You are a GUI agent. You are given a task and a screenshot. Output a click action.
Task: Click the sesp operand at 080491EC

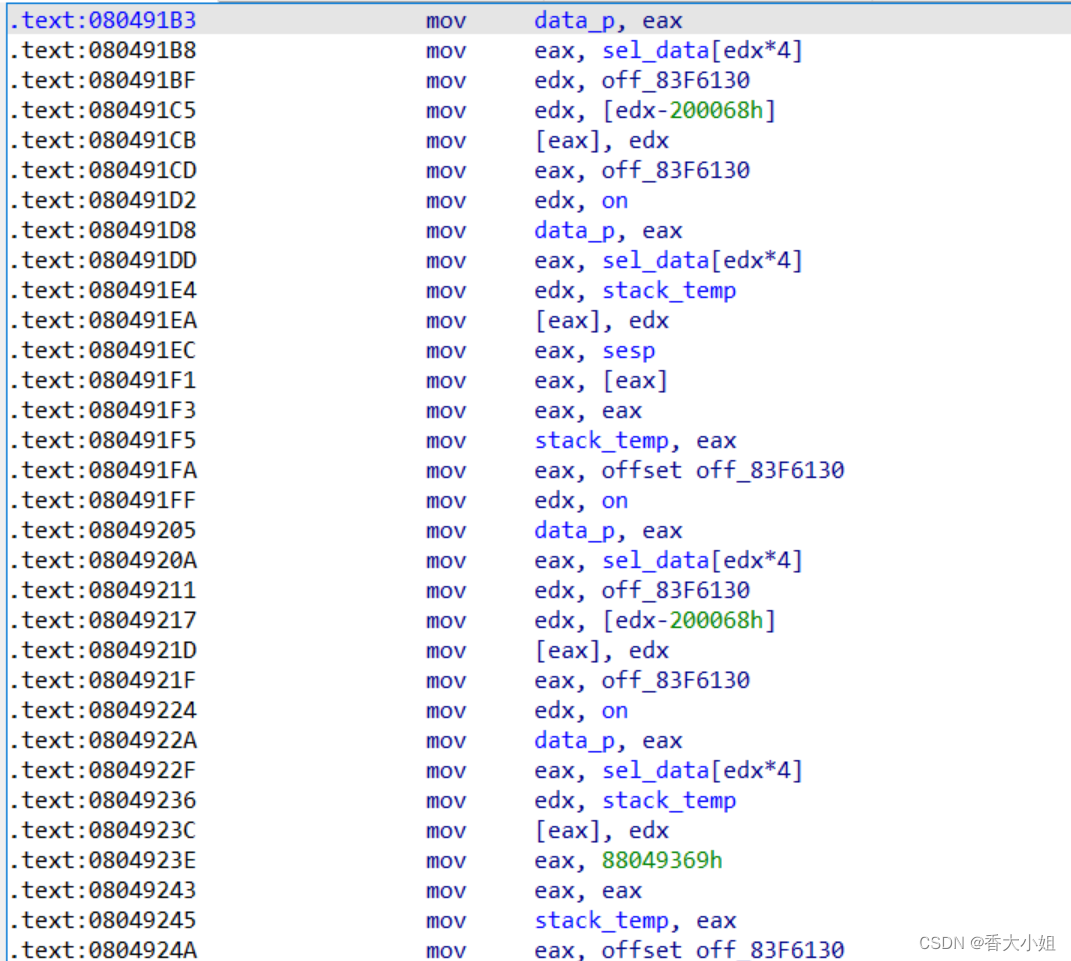point(628,351)
